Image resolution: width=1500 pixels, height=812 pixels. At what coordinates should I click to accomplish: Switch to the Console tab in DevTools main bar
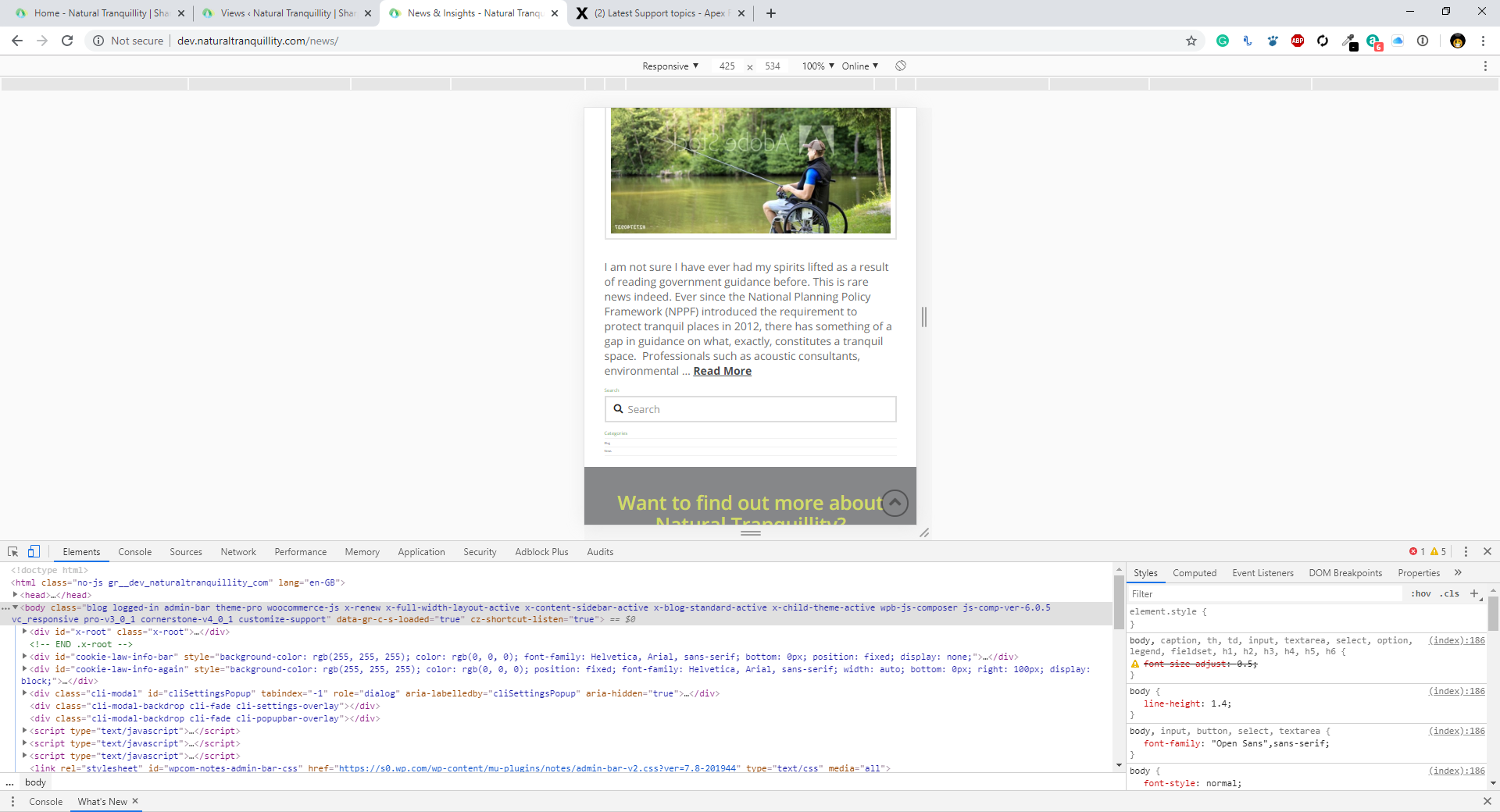pos(135,551)
